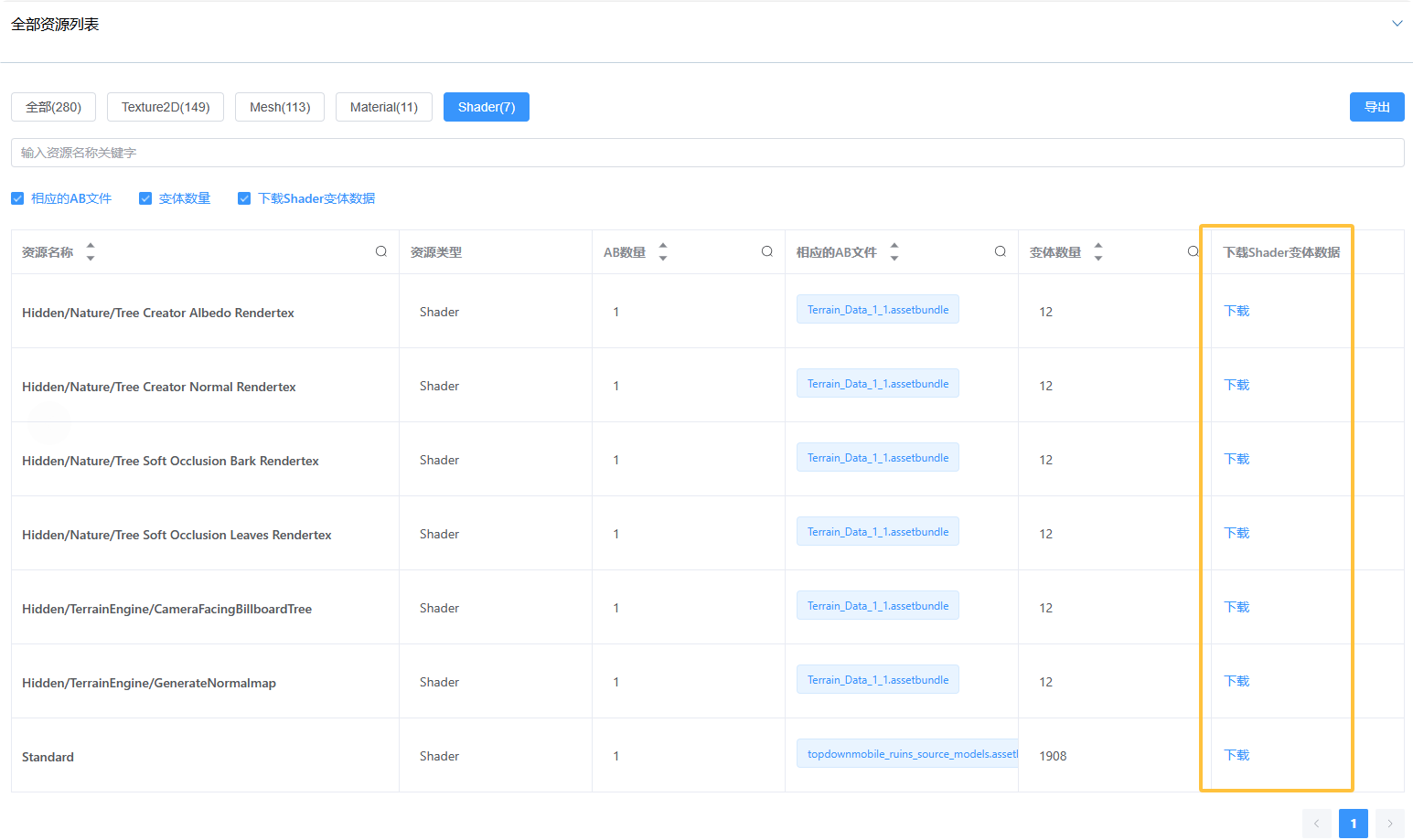Sort table by 变体数量 column arrows
The image size is (1413, 840).
click(1098, 252)
